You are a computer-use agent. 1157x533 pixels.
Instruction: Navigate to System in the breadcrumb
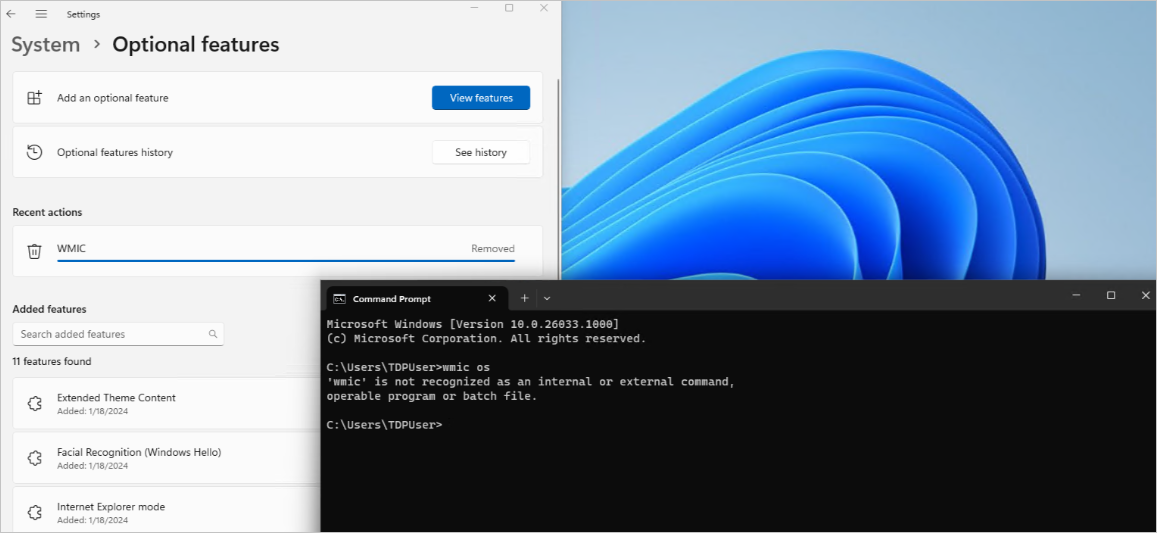46,44
